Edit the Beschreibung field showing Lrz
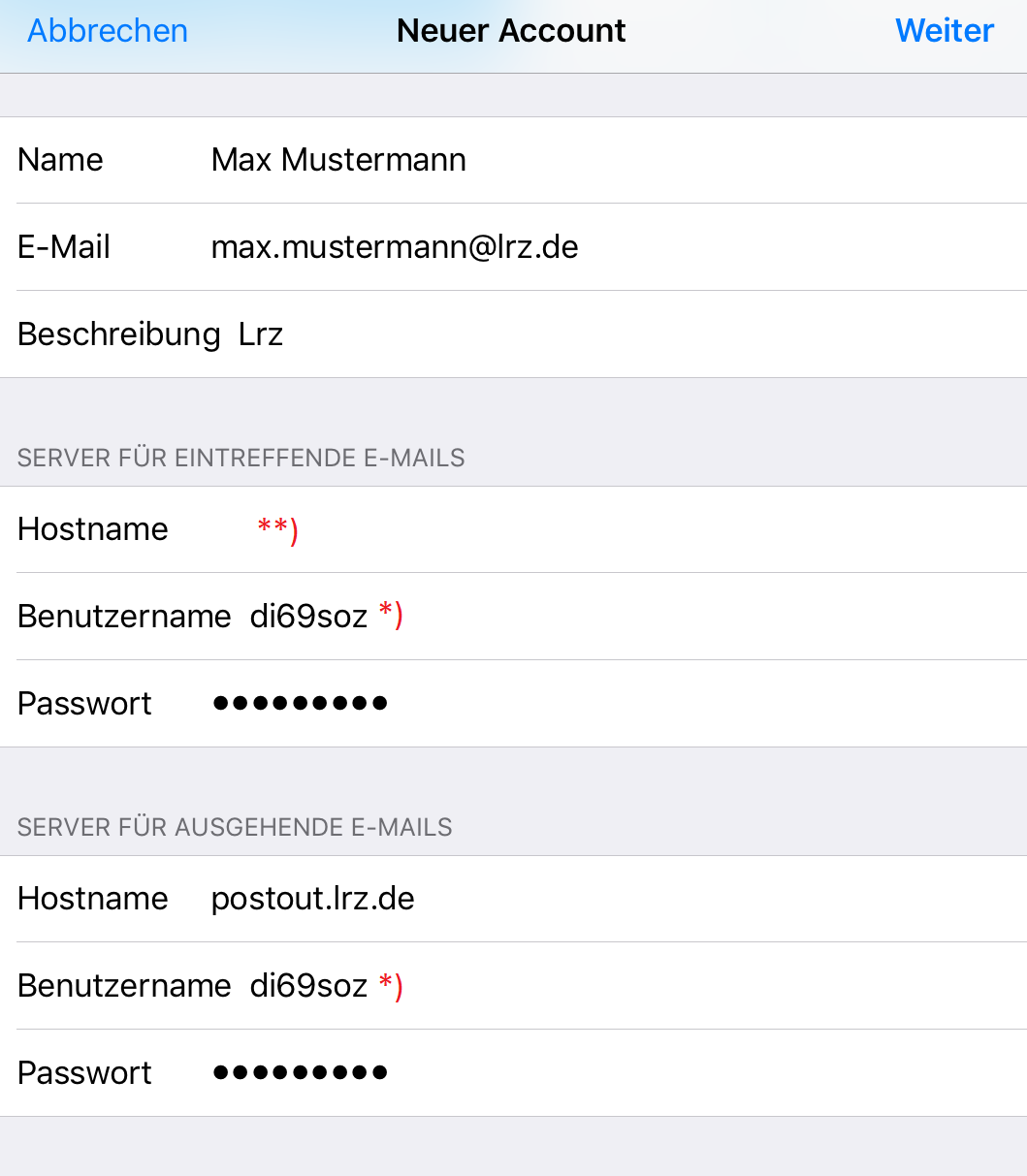 [261, 334]
